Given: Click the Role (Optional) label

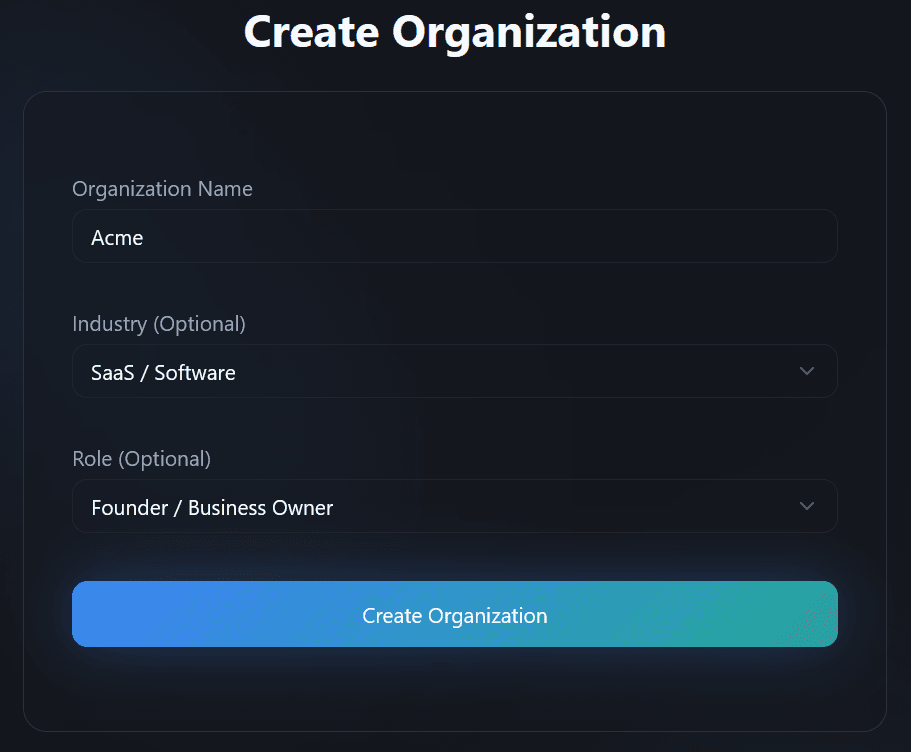Looking at the screenshot, I should tap(141, 459).
